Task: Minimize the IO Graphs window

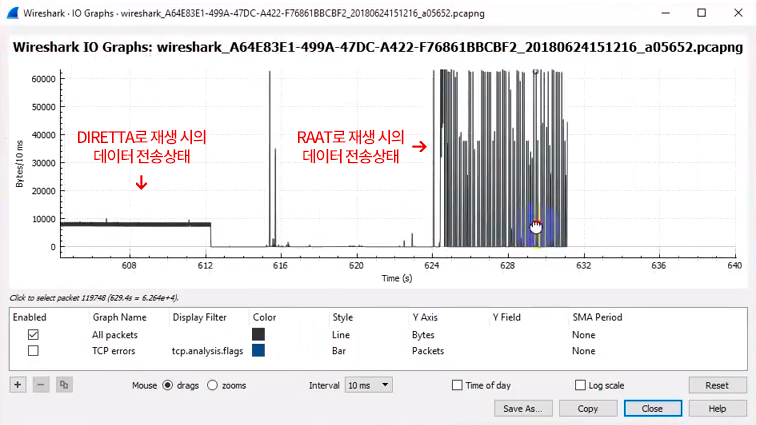Action: click(666, 13)
